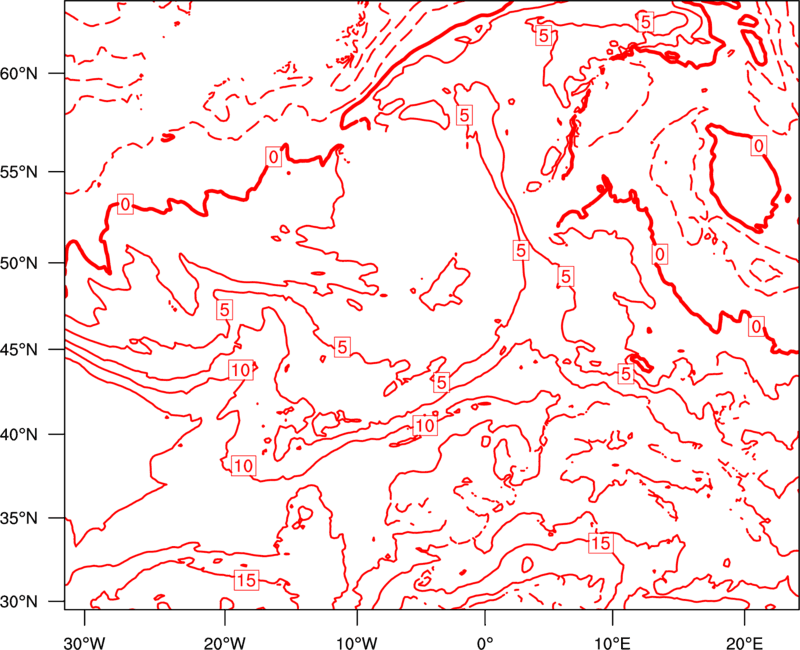Select the 10°E longitude axis label

pyautogui.click(x=612, y=643)
